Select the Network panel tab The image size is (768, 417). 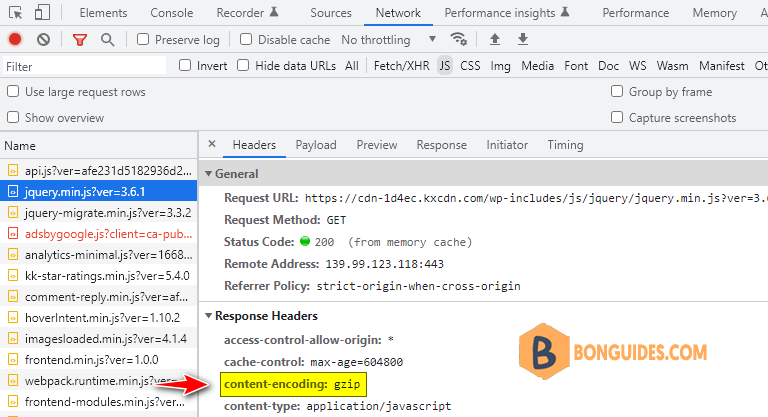pyautogui.click(x=398, y=13)
